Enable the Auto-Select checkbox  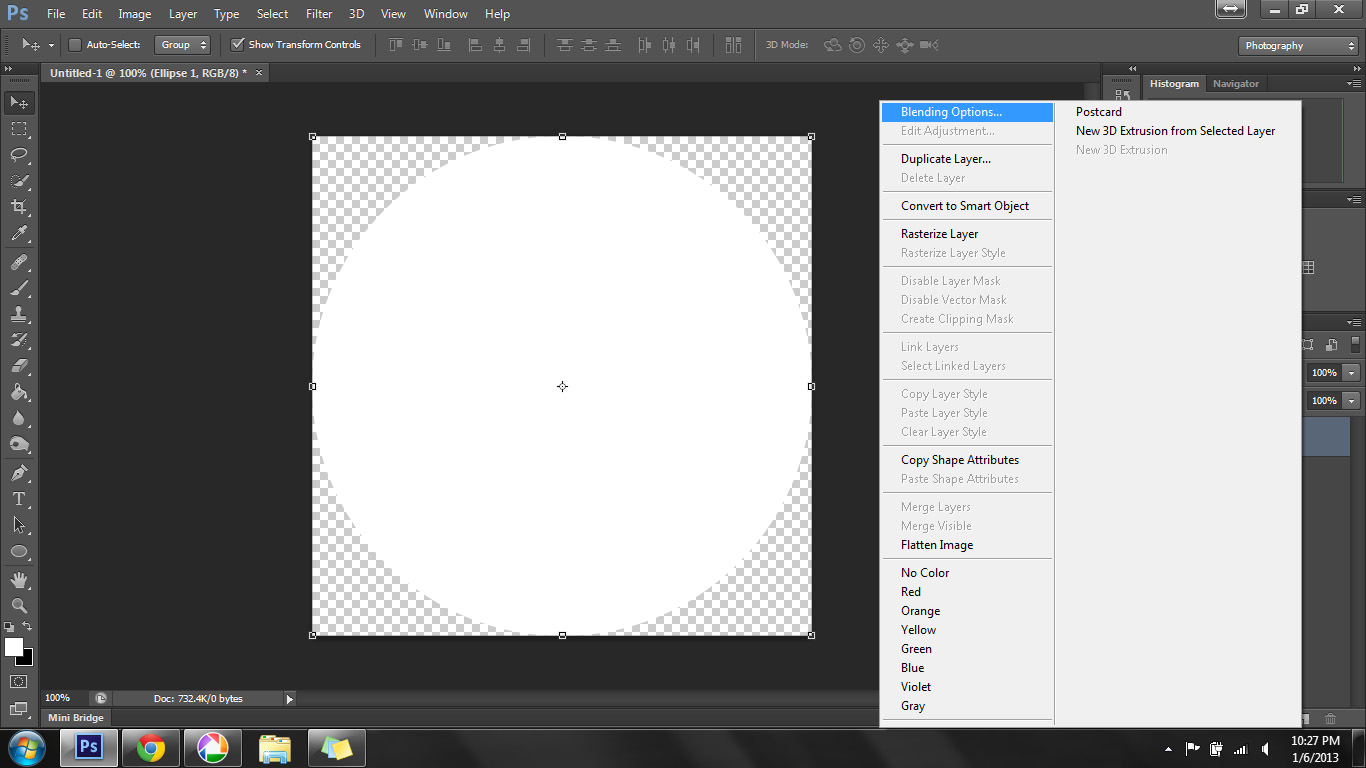(75, 45)
